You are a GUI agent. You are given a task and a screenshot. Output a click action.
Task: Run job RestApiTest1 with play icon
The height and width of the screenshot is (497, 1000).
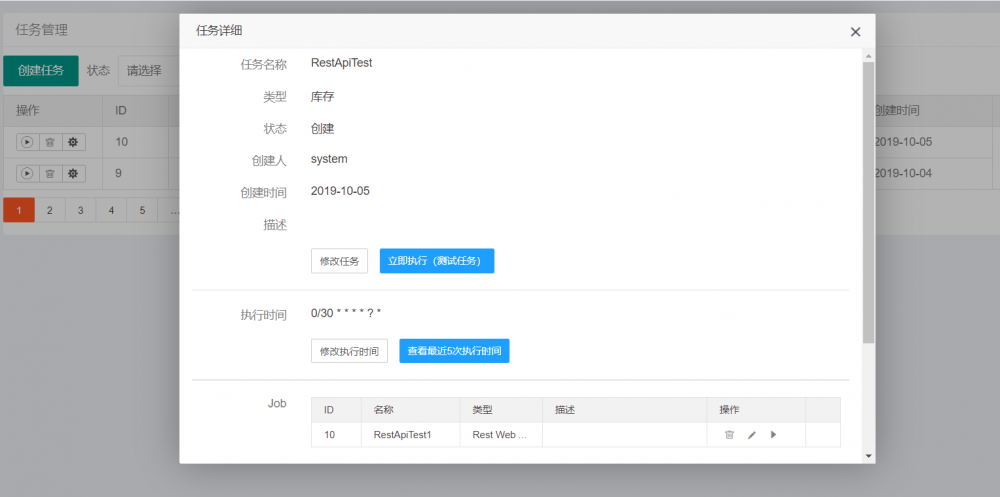tap(773, 434)
